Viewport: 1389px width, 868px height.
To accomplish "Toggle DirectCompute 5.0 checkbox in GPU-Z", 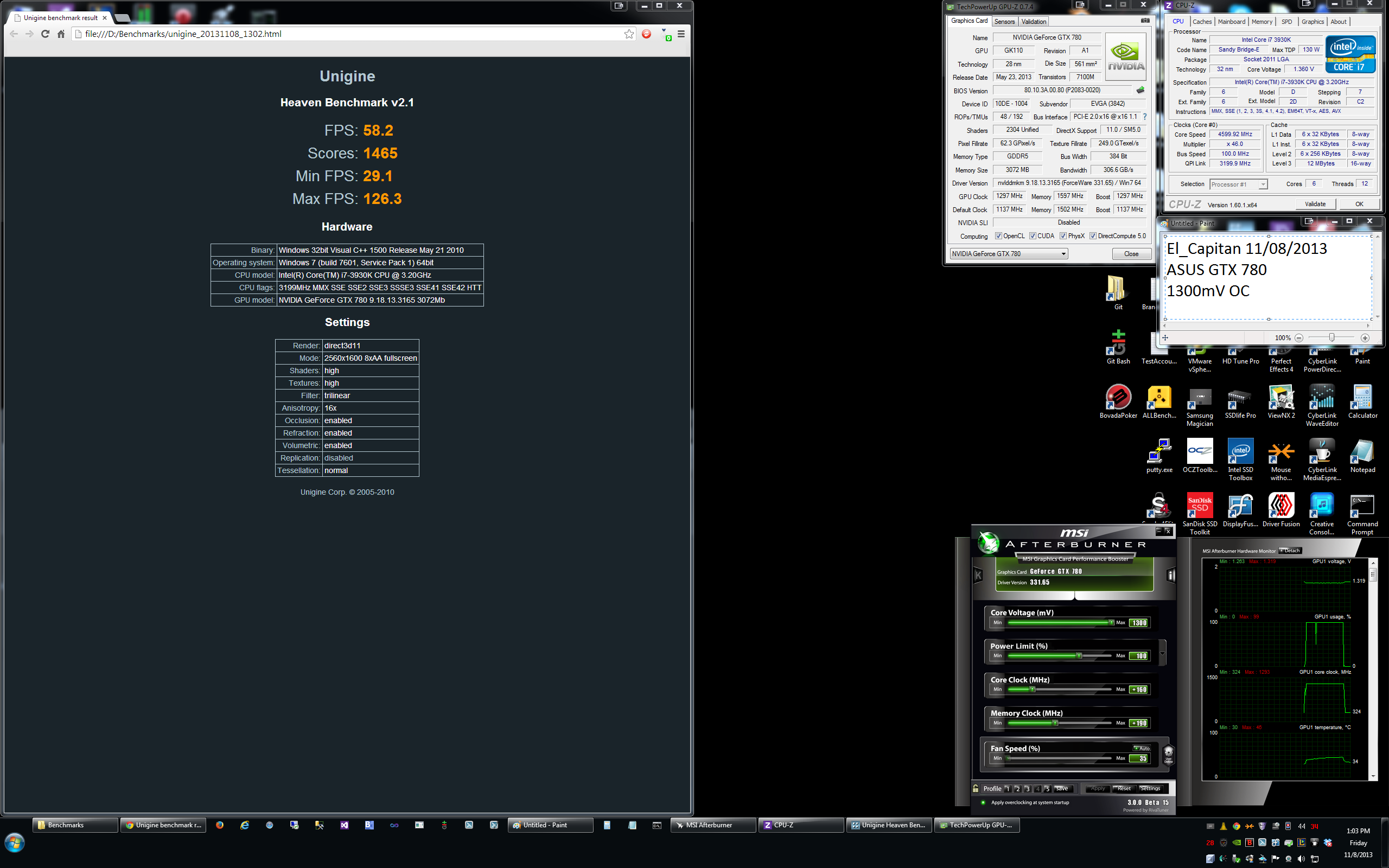I will 1093,236.
